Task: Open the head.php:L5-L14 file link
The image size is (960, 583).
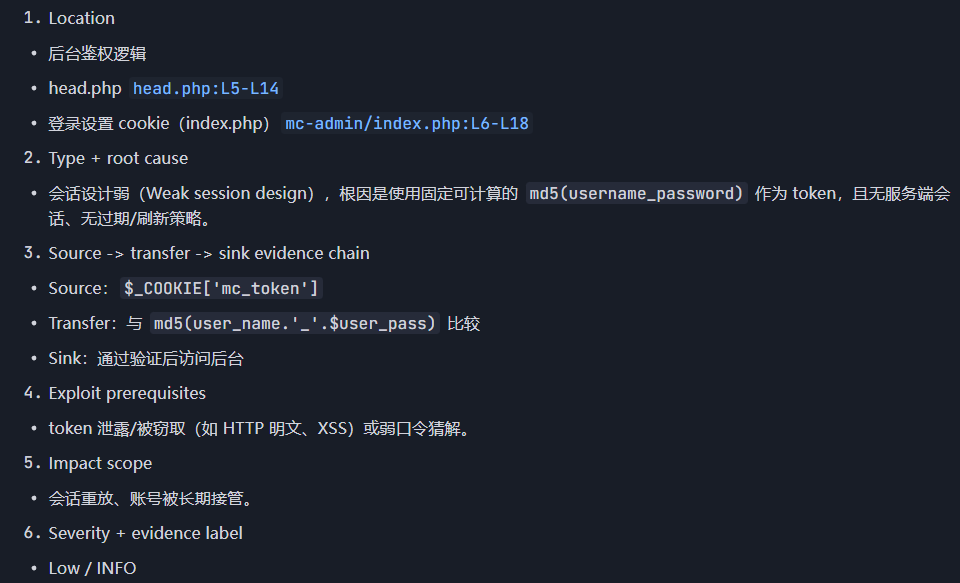Action: pos(206,89)
